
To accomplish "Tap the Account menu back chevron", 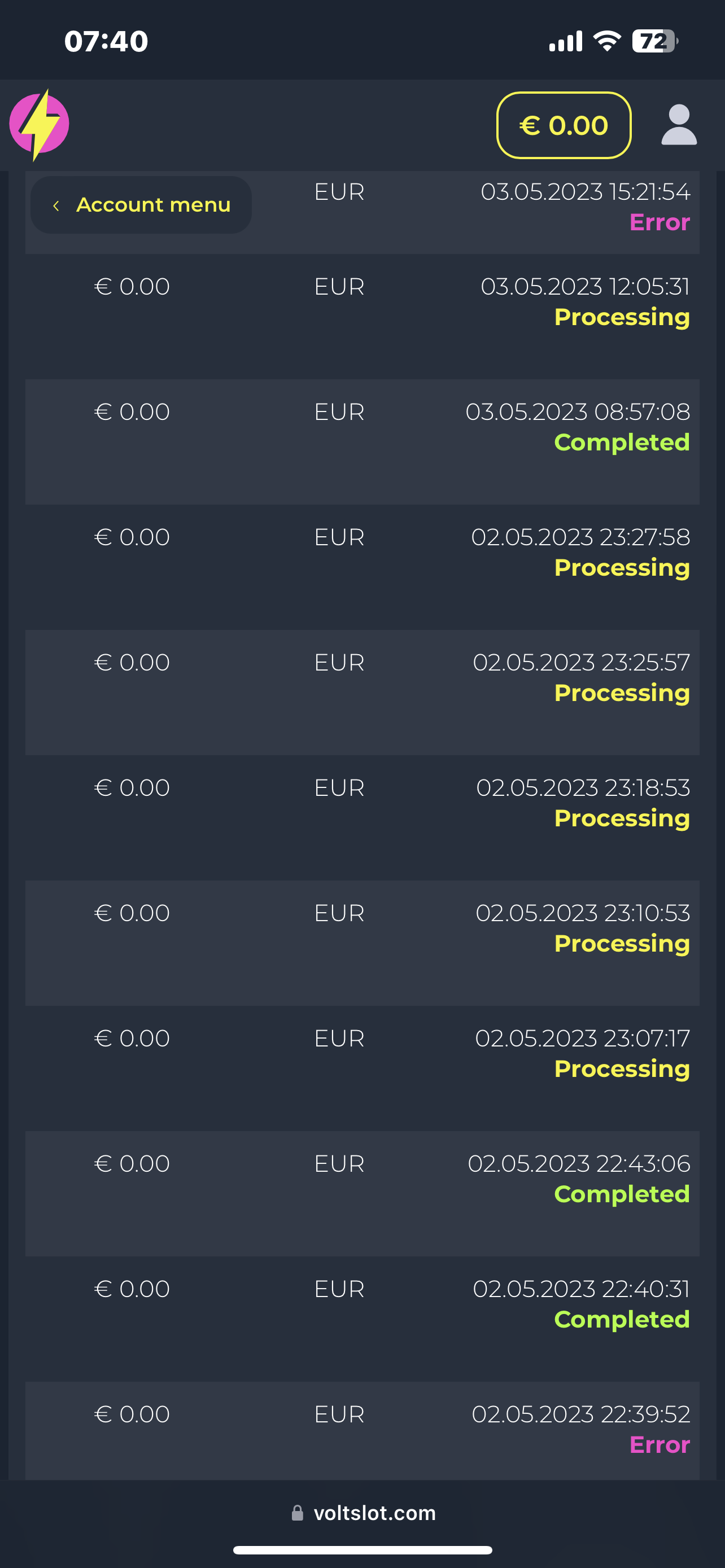I will 56,206.
